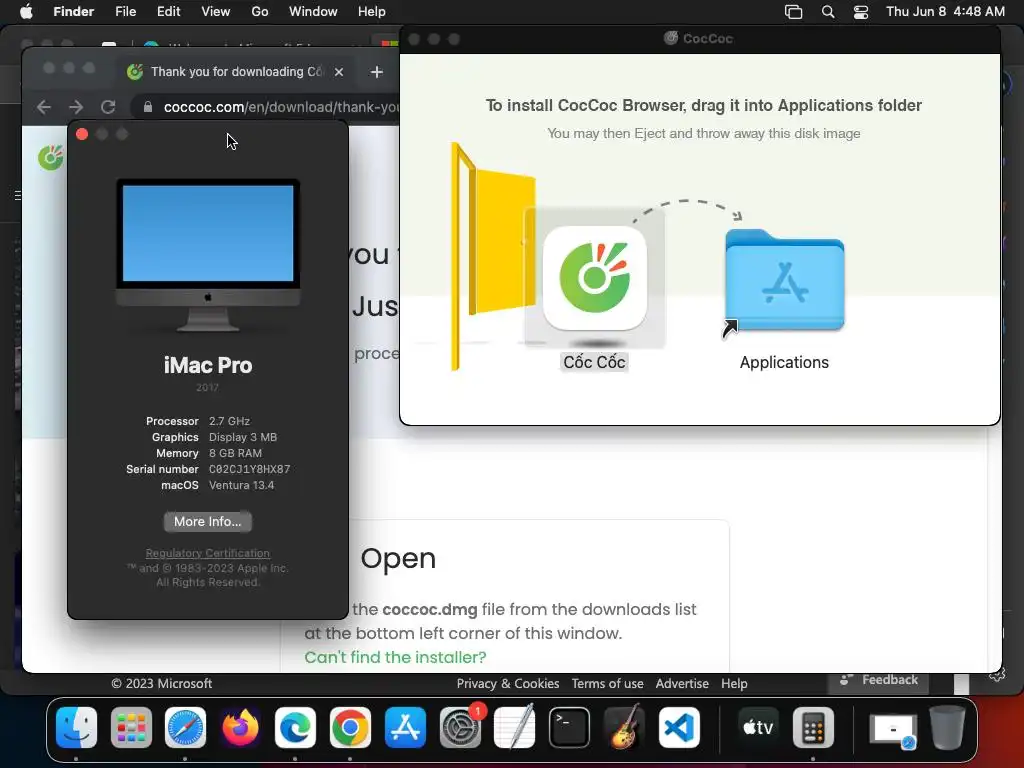Launch Visual Studio Code from Dock
The image size is (1024, 768).
[679, 727]
